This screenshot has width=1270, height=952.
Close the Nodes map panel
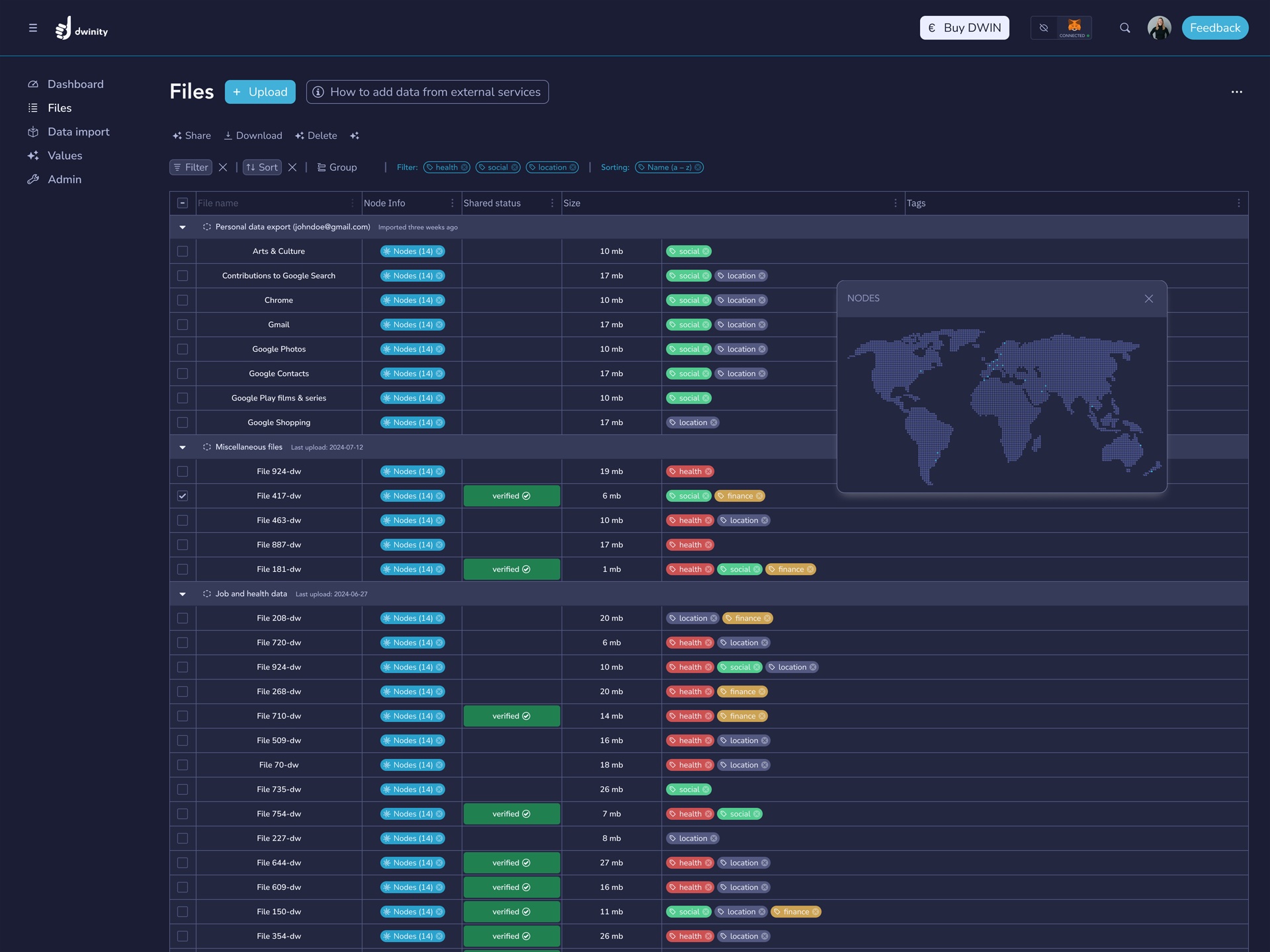coord(1148,299)
